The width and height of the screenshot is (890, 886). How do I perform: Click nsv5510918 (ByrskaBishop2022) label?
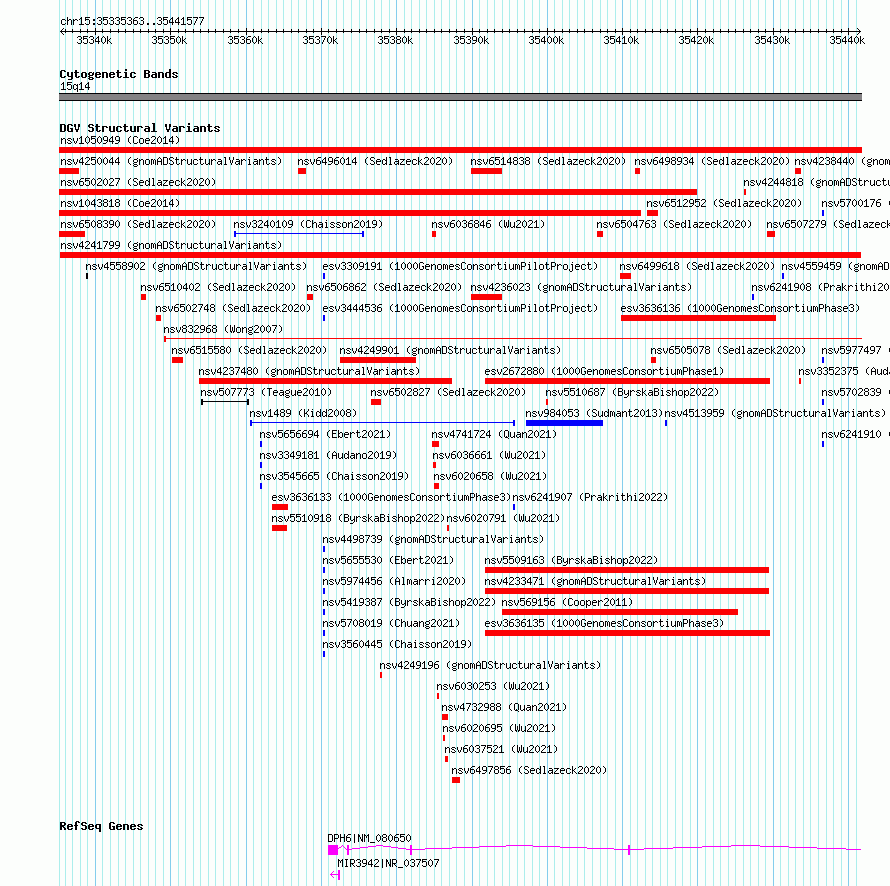pyautogui.click(x=358, y=518)
